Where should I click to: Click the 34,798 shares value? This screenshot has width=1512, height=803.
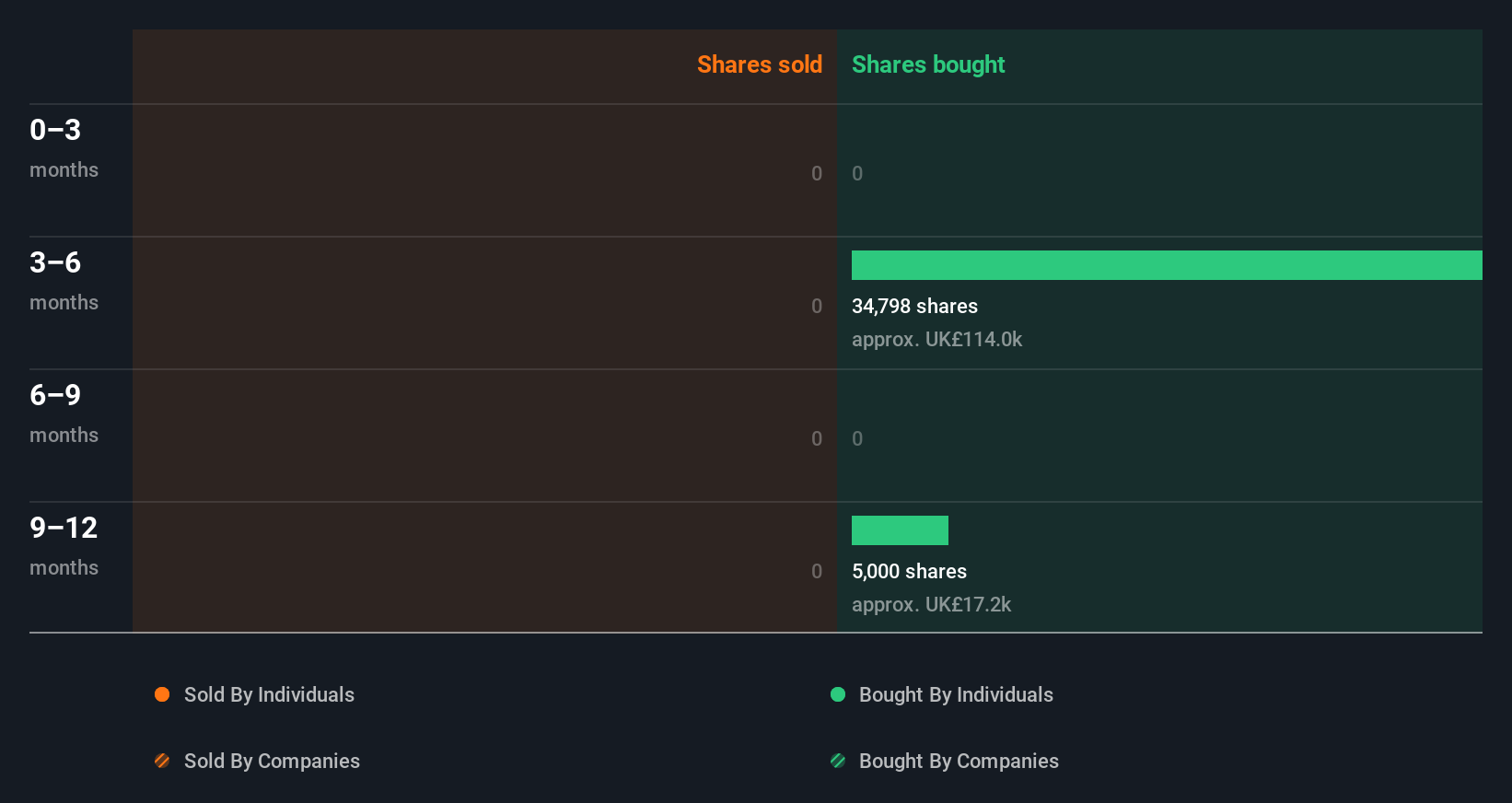click(914, 306)
